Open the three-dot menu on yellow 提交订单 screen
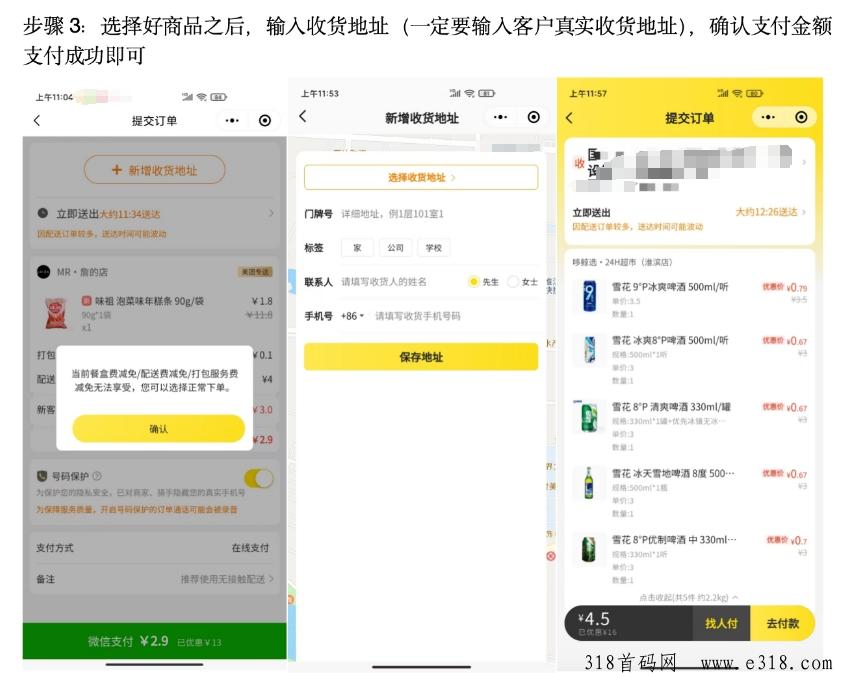845x673 pixels. click(768, 117)
